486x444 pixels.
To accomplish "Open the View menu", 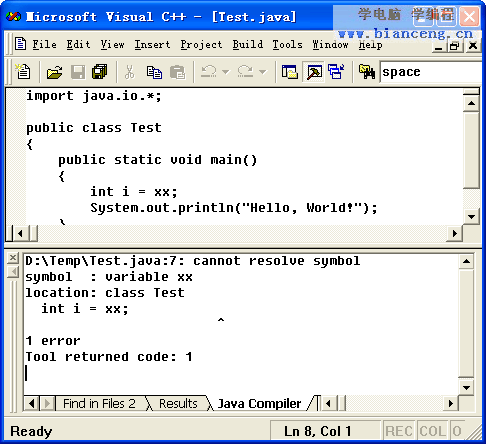I will coord(113,44).
